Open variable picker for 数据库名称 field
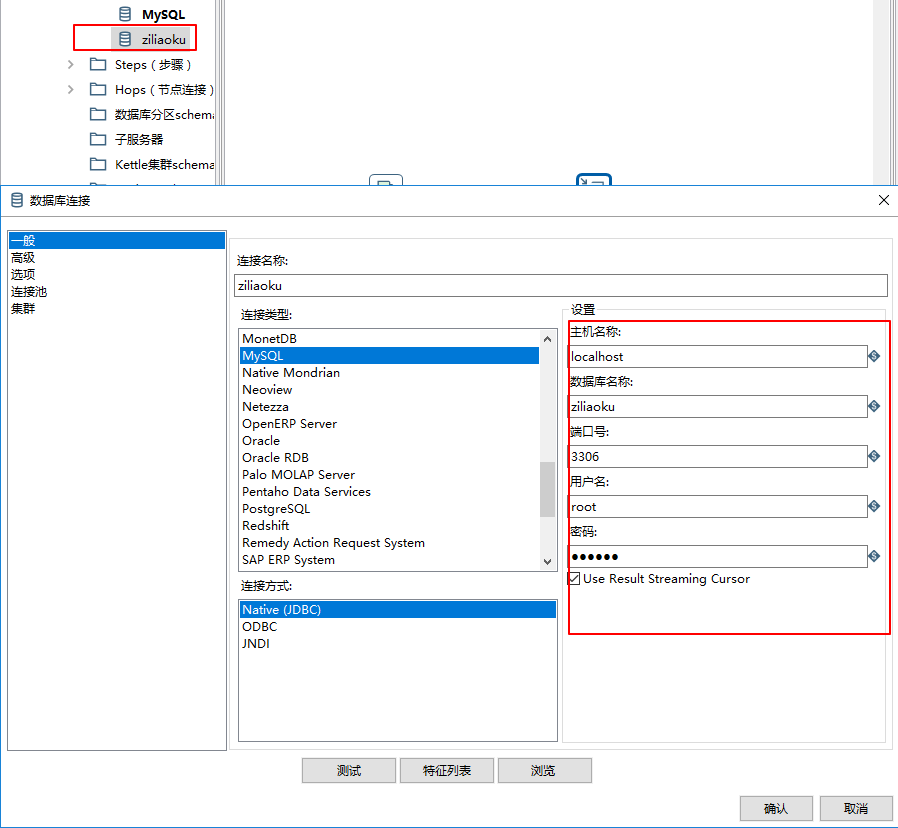898x828 pixels. point(874,406)
